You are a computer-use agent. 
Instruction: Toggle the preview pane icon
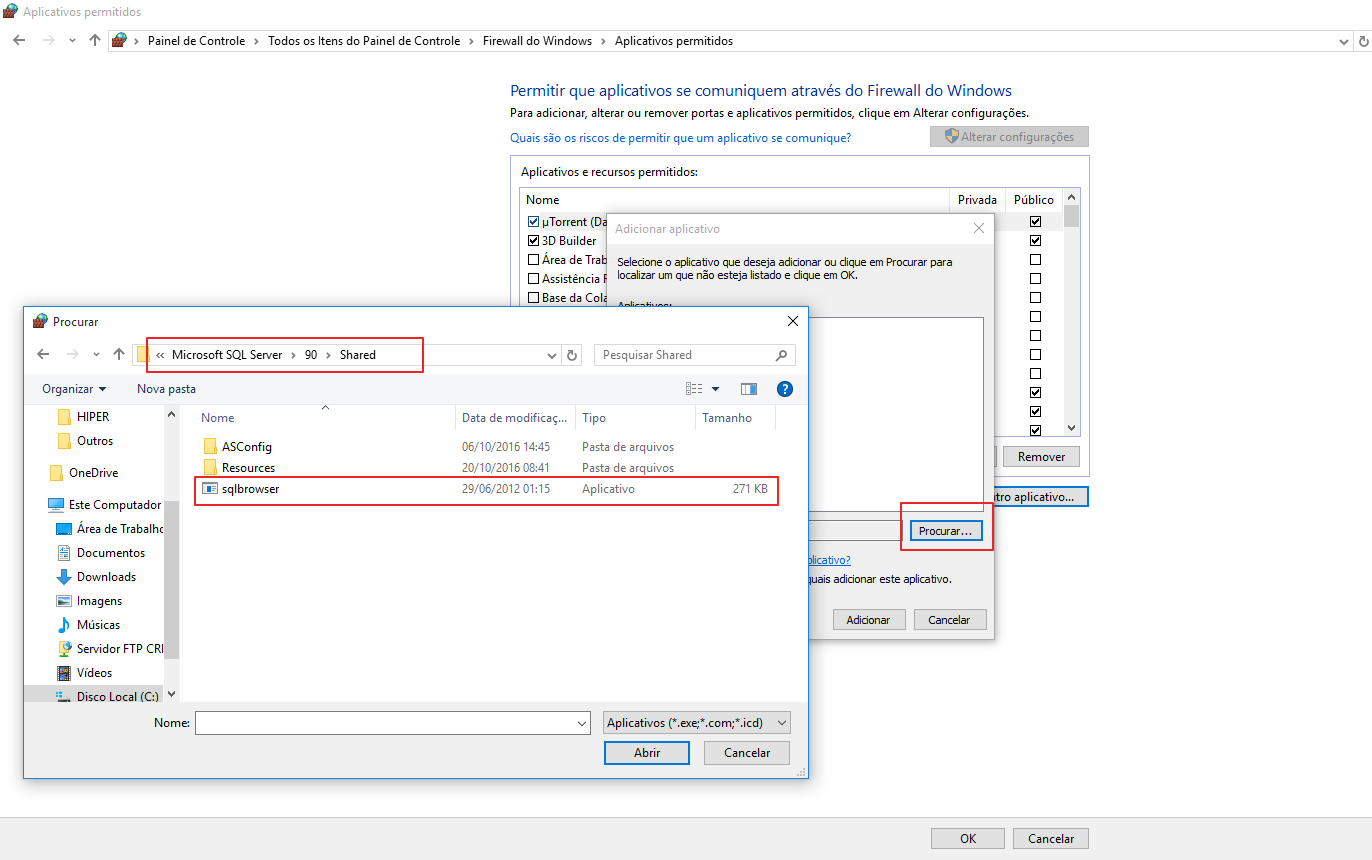pyautogui.click(x=749, y=389)
